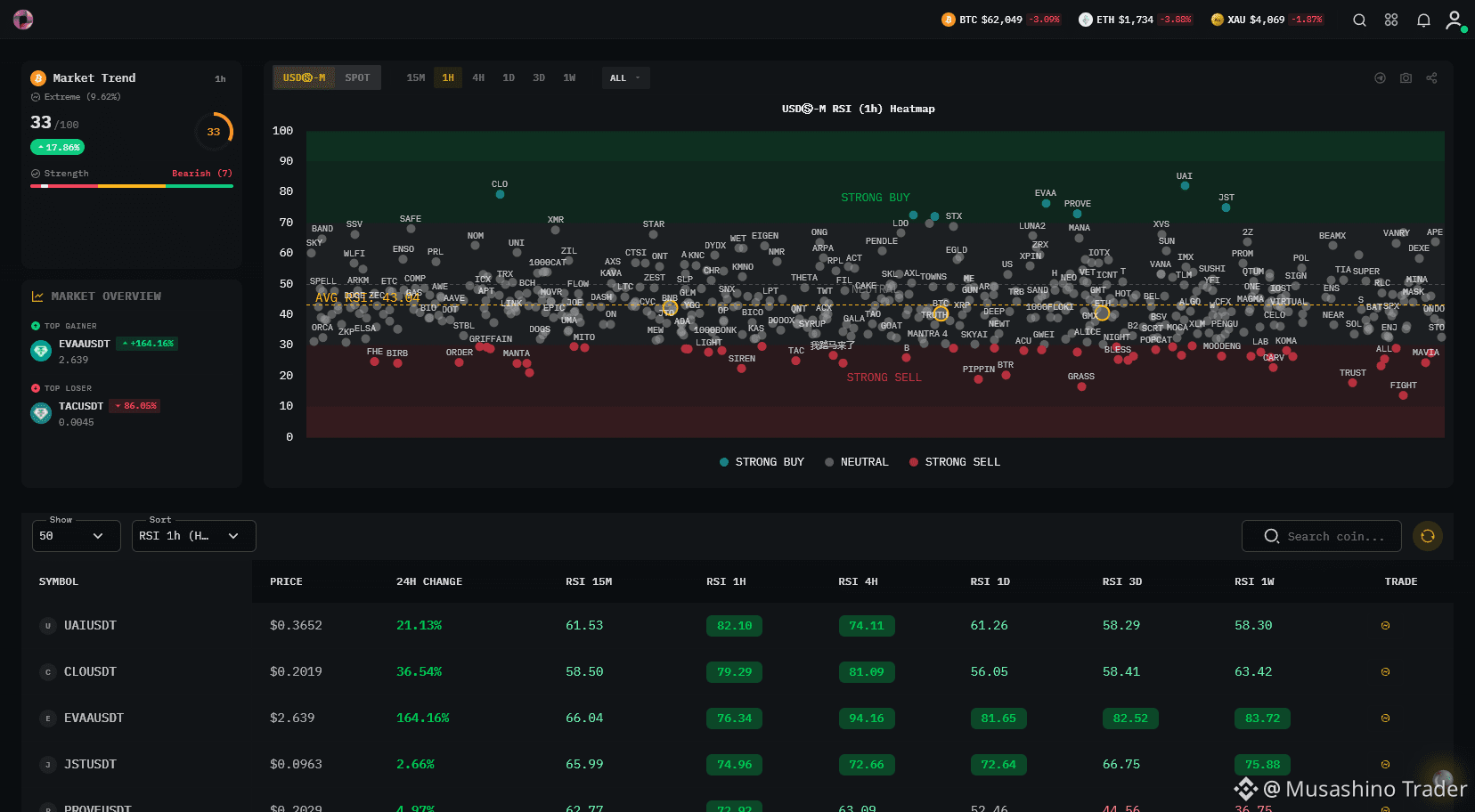1475x812 pixels.
Task: Click the site logo in top-left
Action: click(x=23, y=20)
